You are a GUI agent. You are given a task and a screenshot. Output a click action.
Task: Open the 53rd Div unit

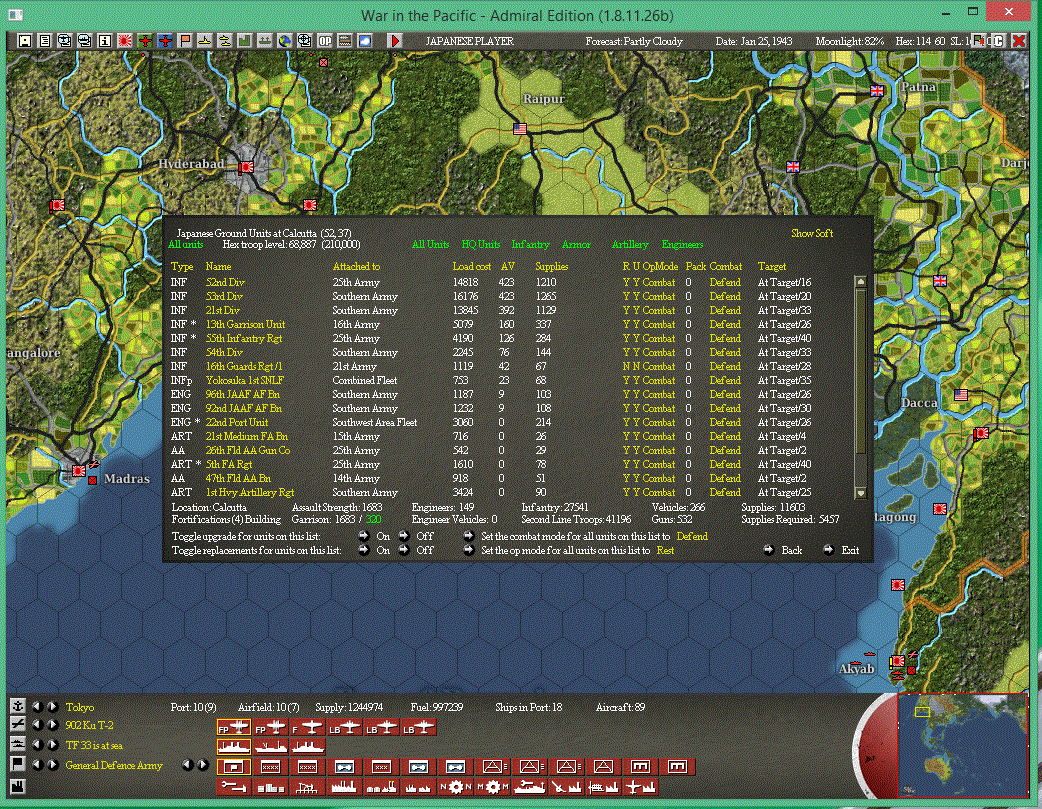(x=224, y=296)
